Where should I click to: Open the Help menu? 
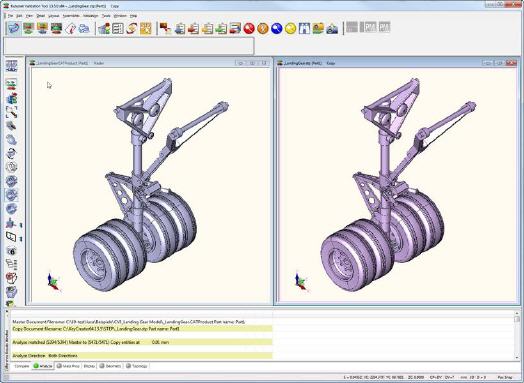pyautogui.click(x=133, y=16)
